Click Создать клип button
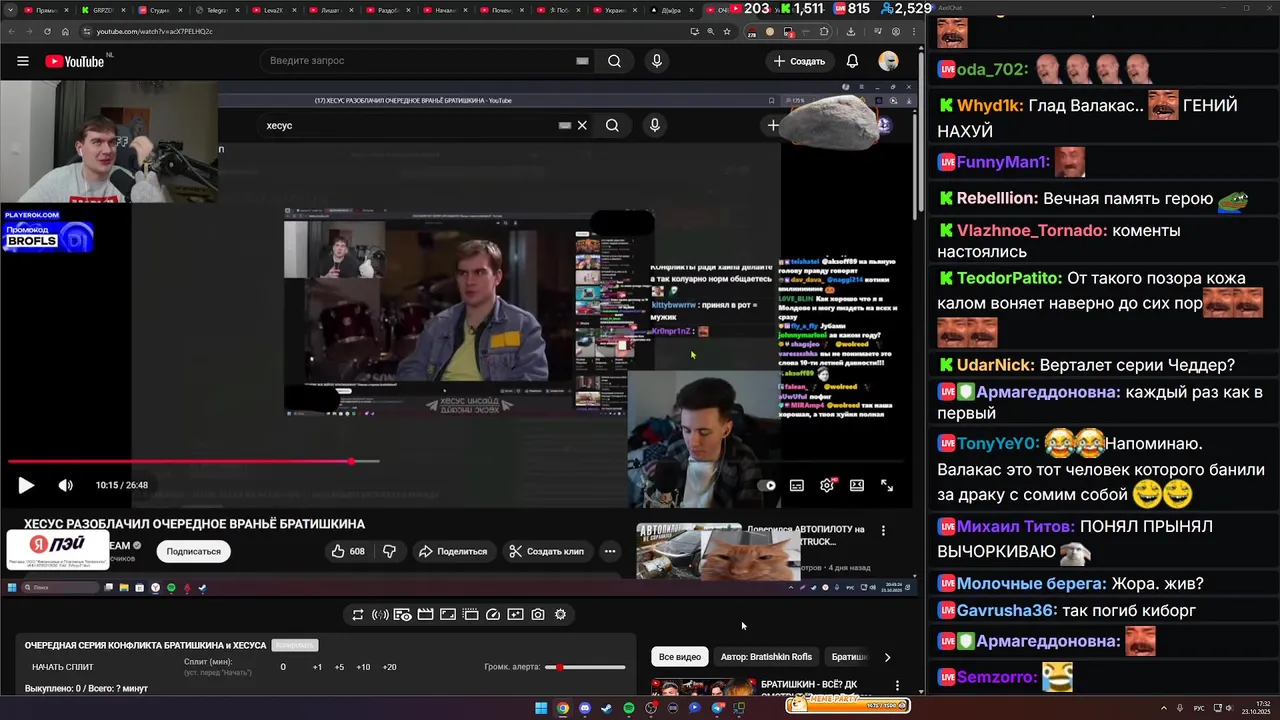Viewport: 1280px width, 720px height. point(546,551)
